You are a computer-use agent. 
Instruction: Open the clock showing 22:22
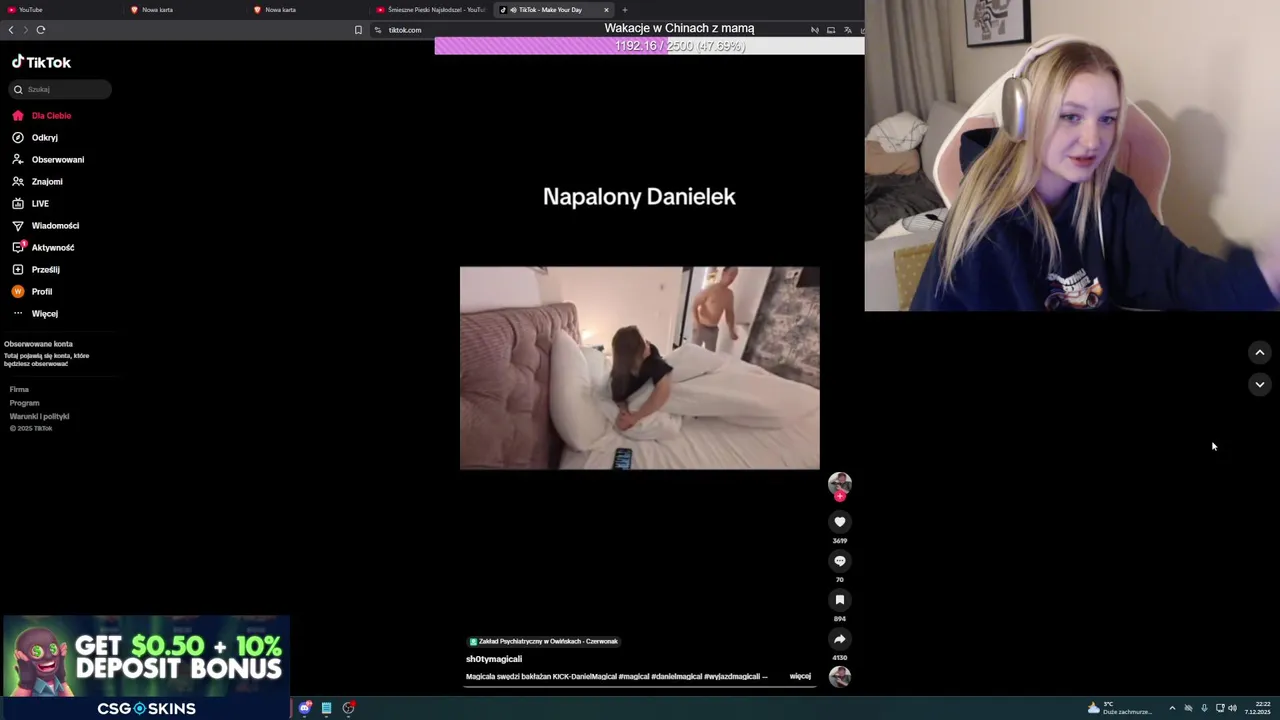[1258, 708]
